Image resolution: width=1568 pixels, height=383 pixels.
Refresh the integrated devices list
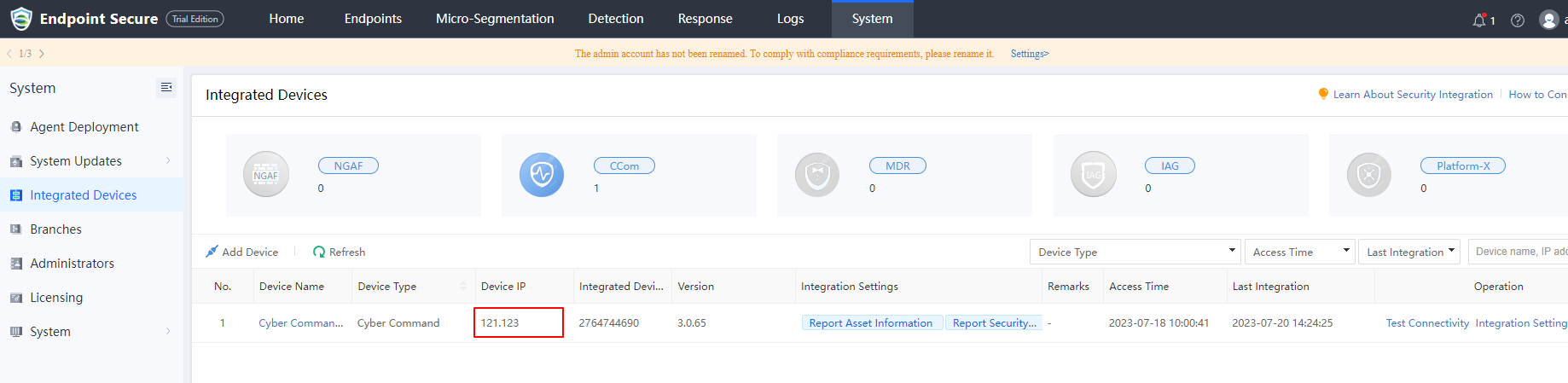pos(339,252)
